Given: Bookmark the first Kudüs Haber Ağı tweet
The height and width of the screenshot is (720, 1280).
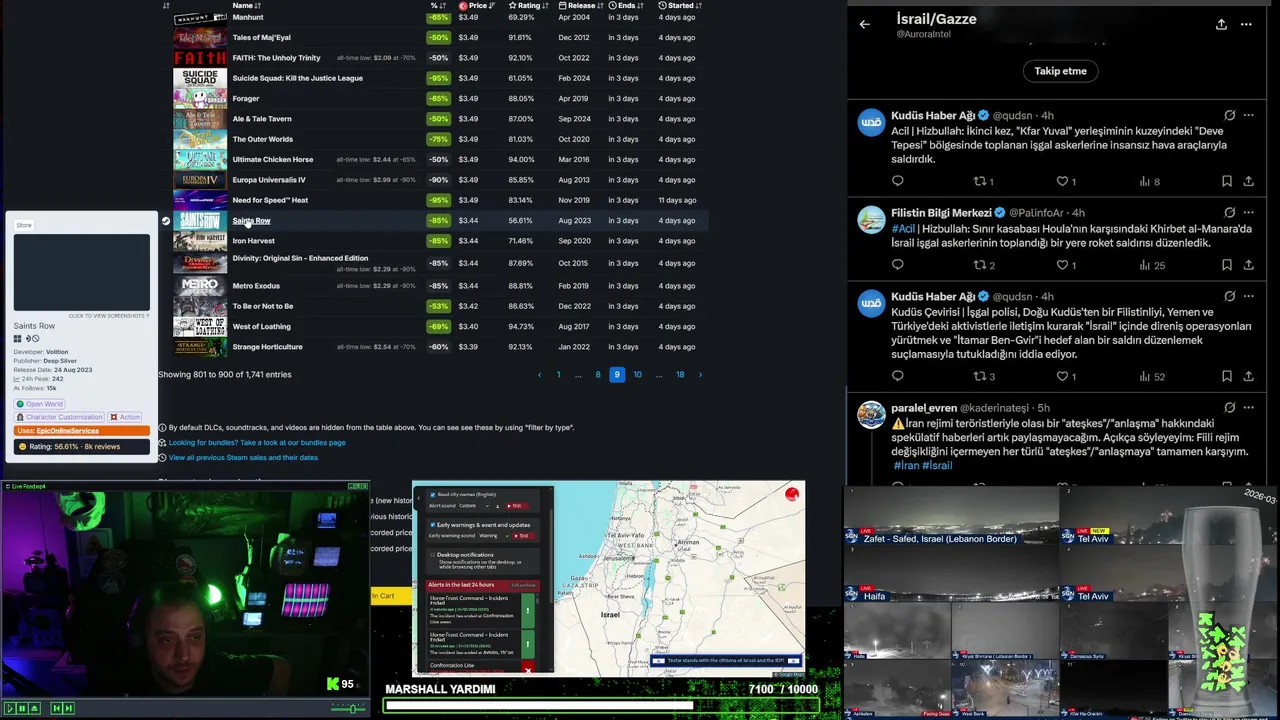Looking at the screenshot, I should point(1226,181).
